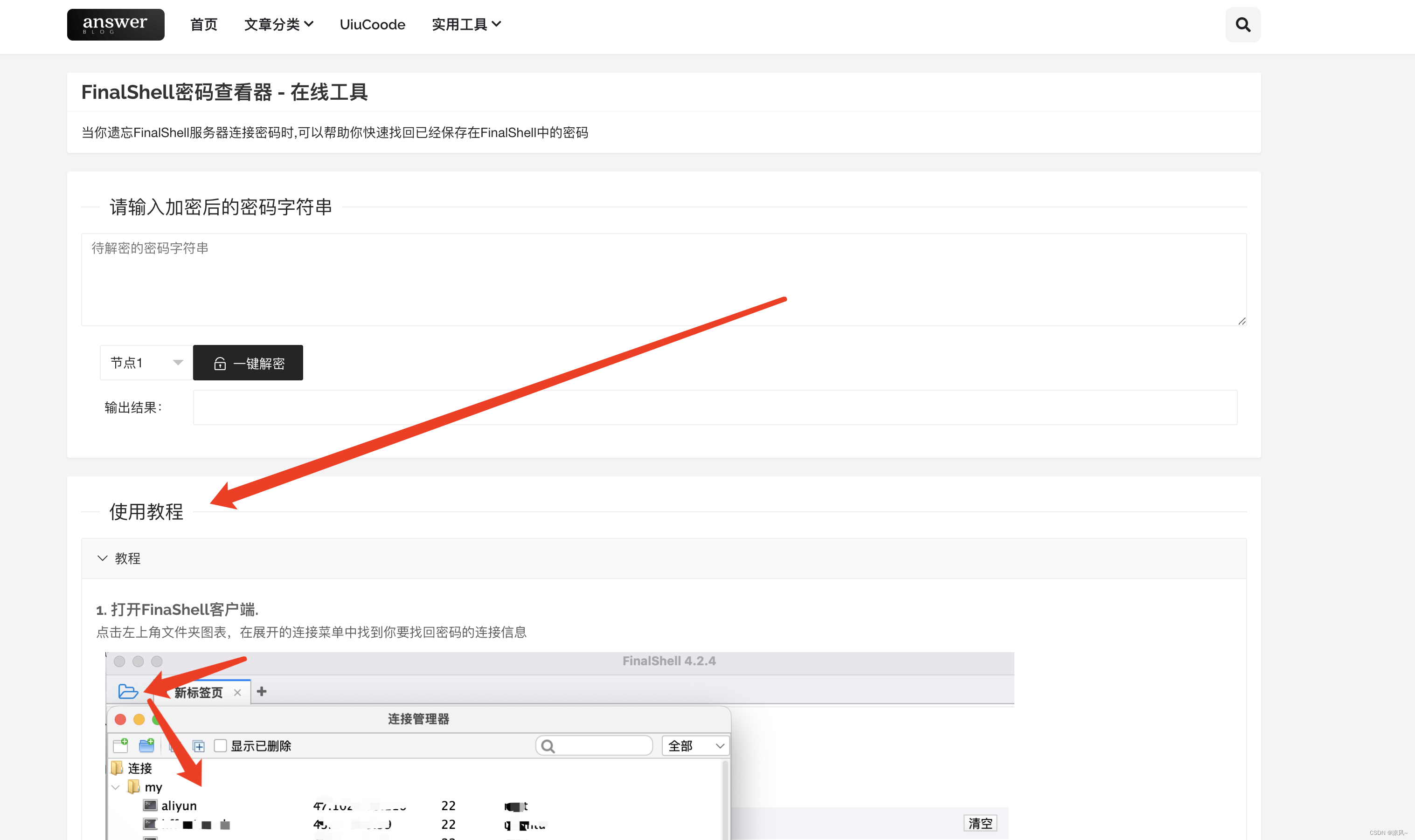Open the 节点1 node dropdown
Viewport: 1415px width, 840px height.
tap(146, 362)
